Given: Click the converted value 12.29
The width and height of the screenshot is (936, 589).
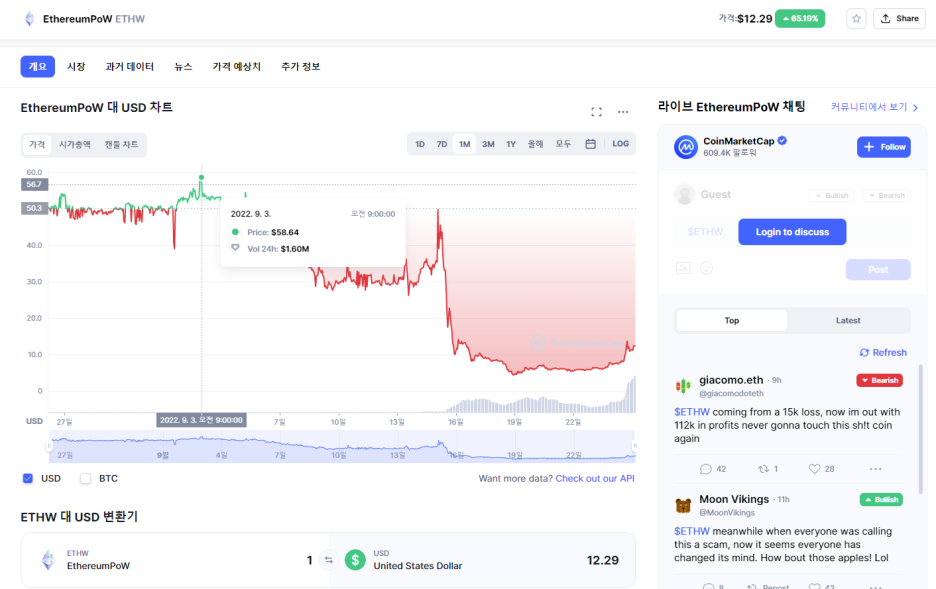Looking at the screenshot, I should tap(602, 560).
